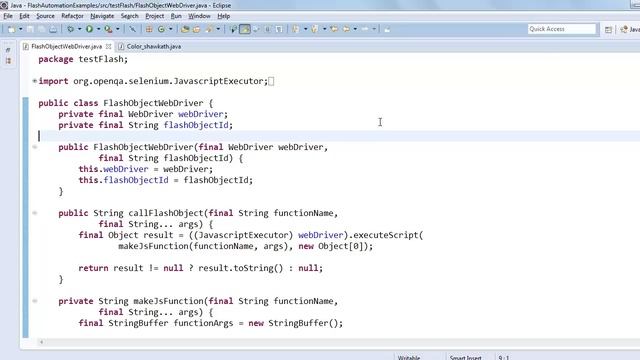Viewport: 640px width, 360px height.
Task: Click the Open Task toolbar icon
Action: [x=197, y=29]
